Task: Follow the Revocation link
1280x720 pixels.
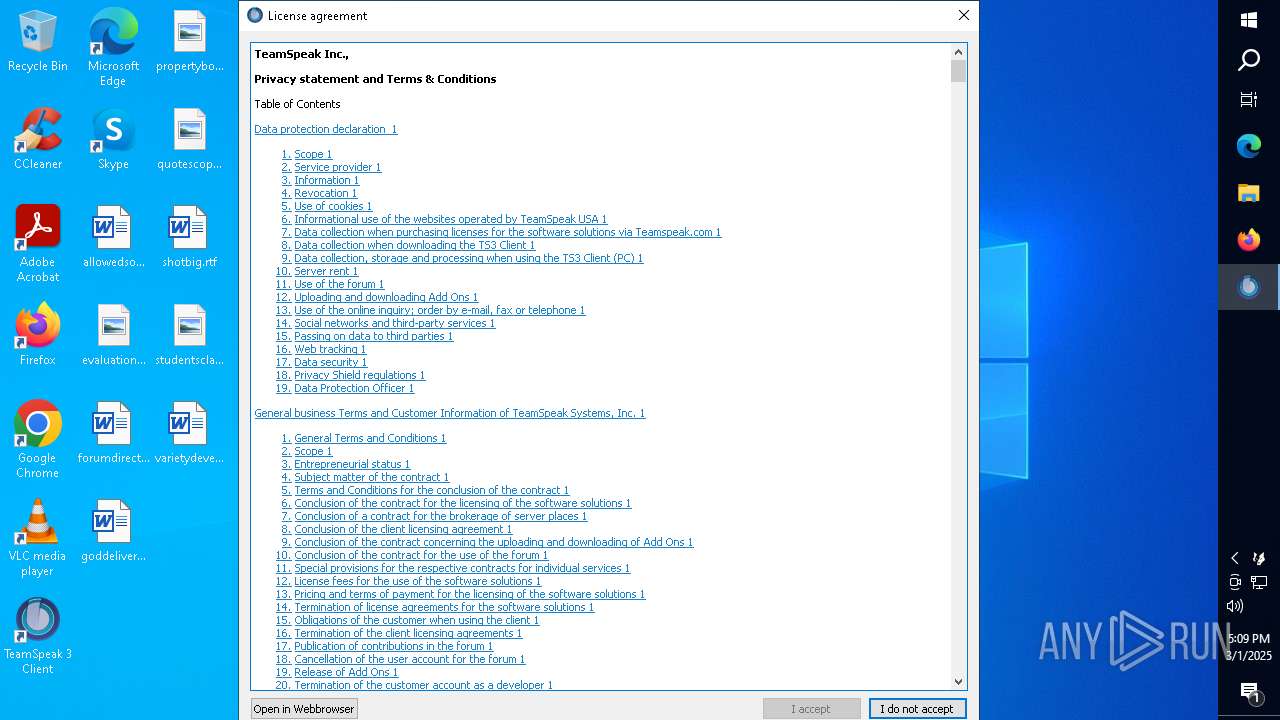Action: 325,193
